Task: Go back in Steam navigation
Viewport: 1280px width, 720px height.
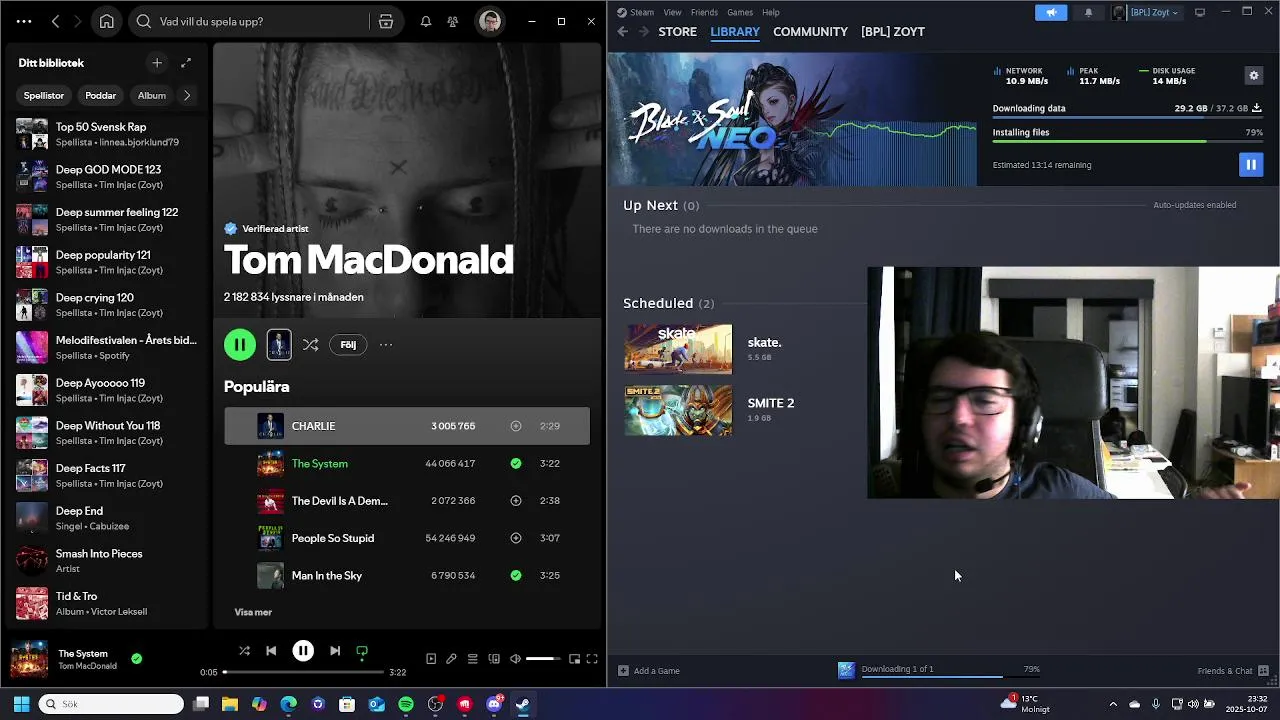Action: 622,32
